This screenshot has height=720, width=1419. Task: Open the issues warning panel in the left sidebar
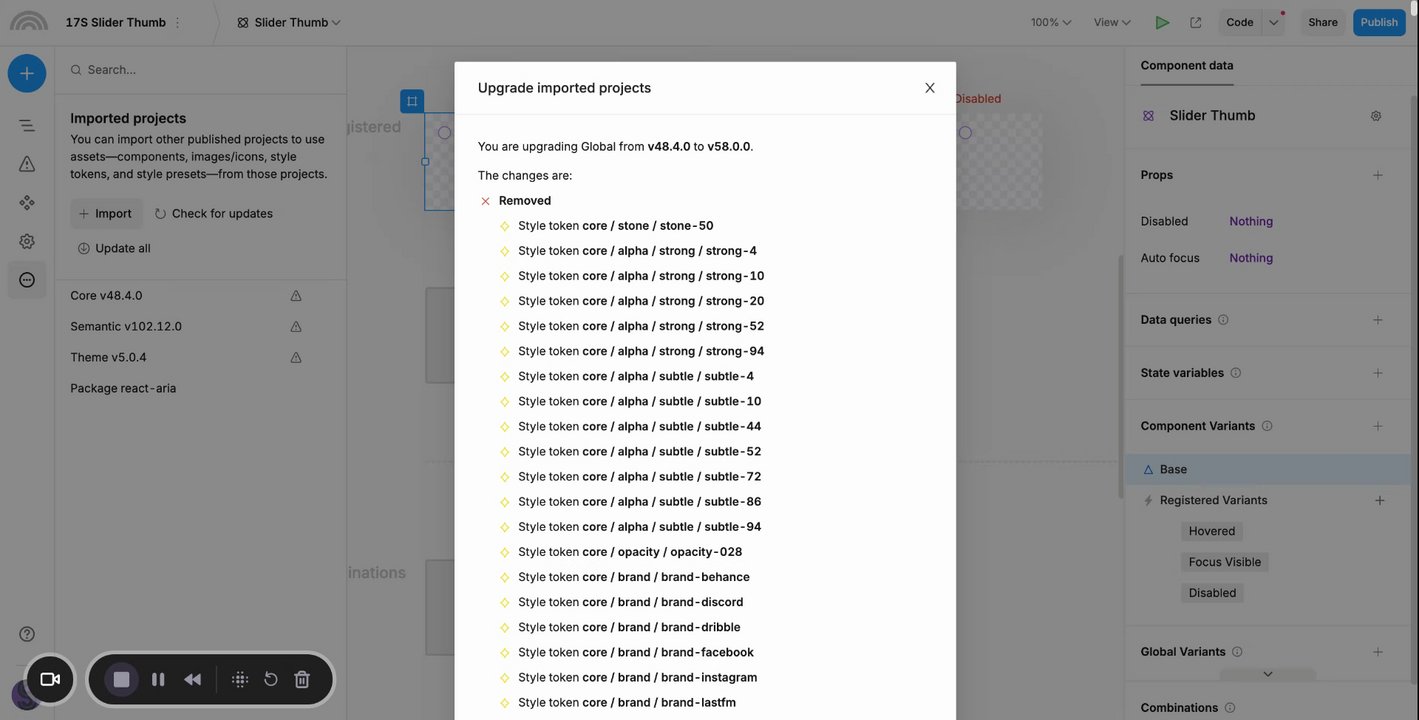pos(27,164)
